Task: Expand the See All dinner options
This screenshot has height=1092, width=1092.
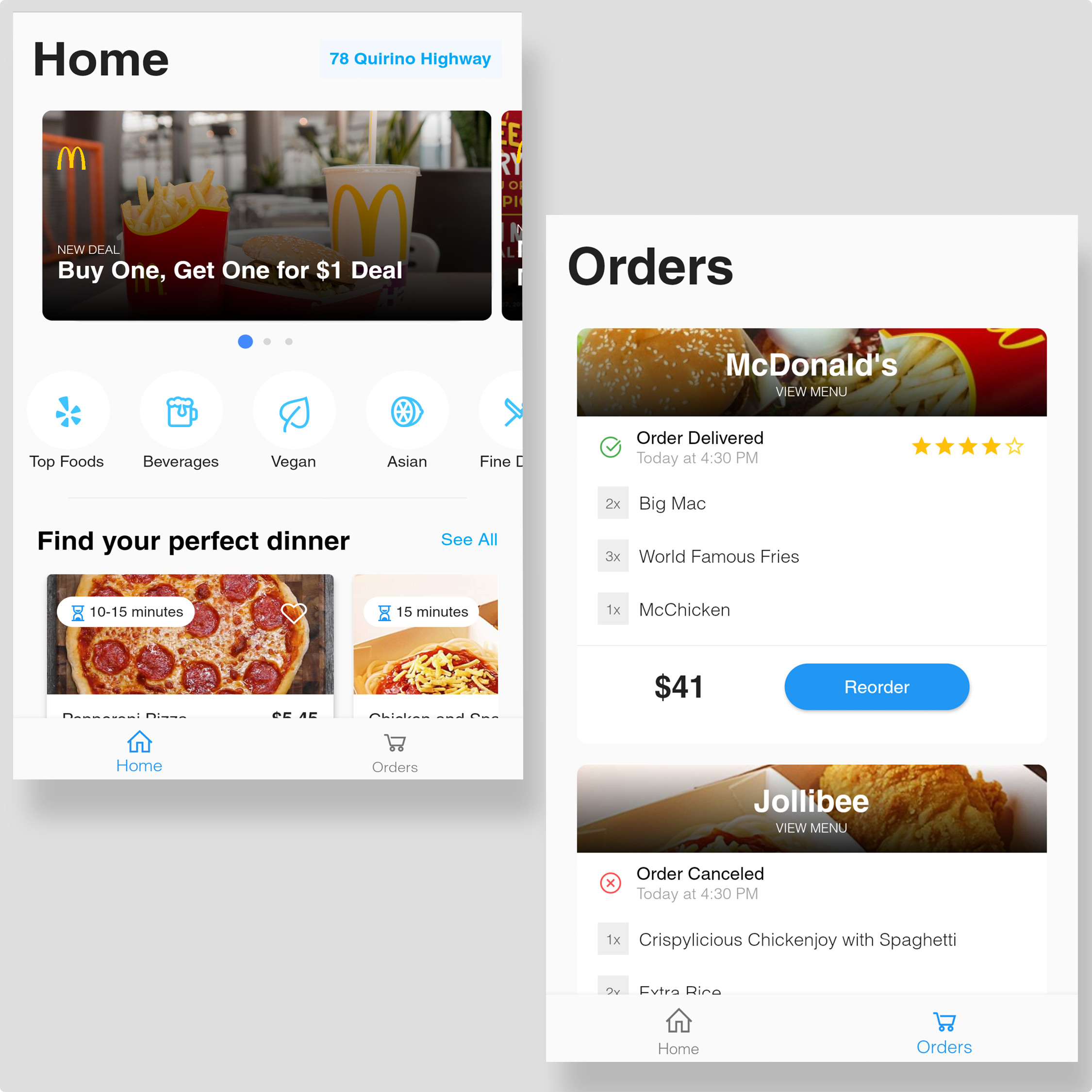Action: (x=469, y=539)
